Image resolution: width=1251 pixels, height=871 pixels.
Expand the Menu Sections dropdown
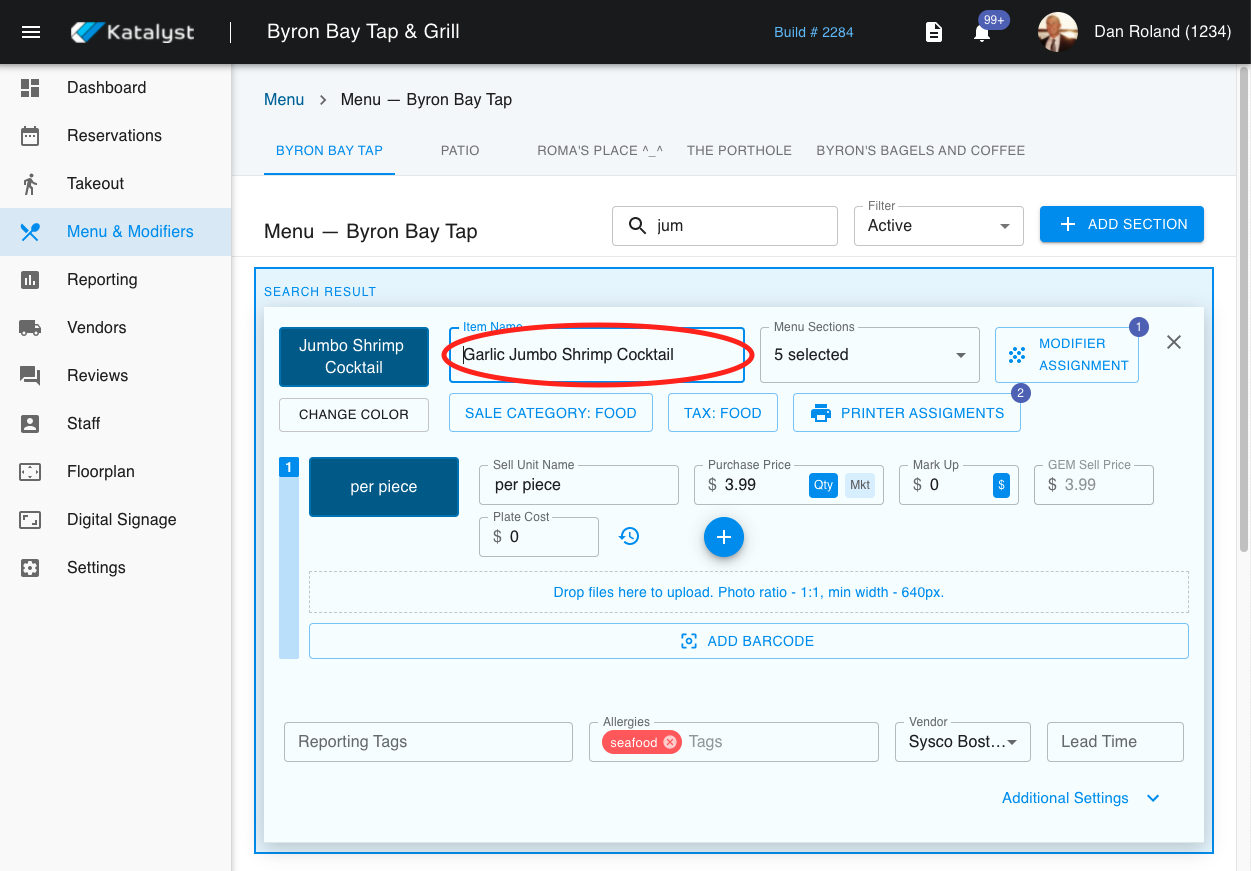click(x=868, y=355)
